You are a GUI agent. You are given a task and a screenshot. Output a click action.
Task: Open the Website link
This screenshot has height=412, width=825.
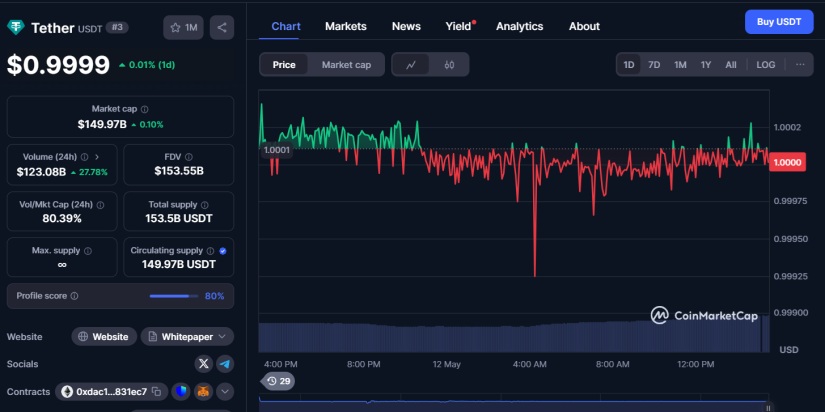click(104, 336)
